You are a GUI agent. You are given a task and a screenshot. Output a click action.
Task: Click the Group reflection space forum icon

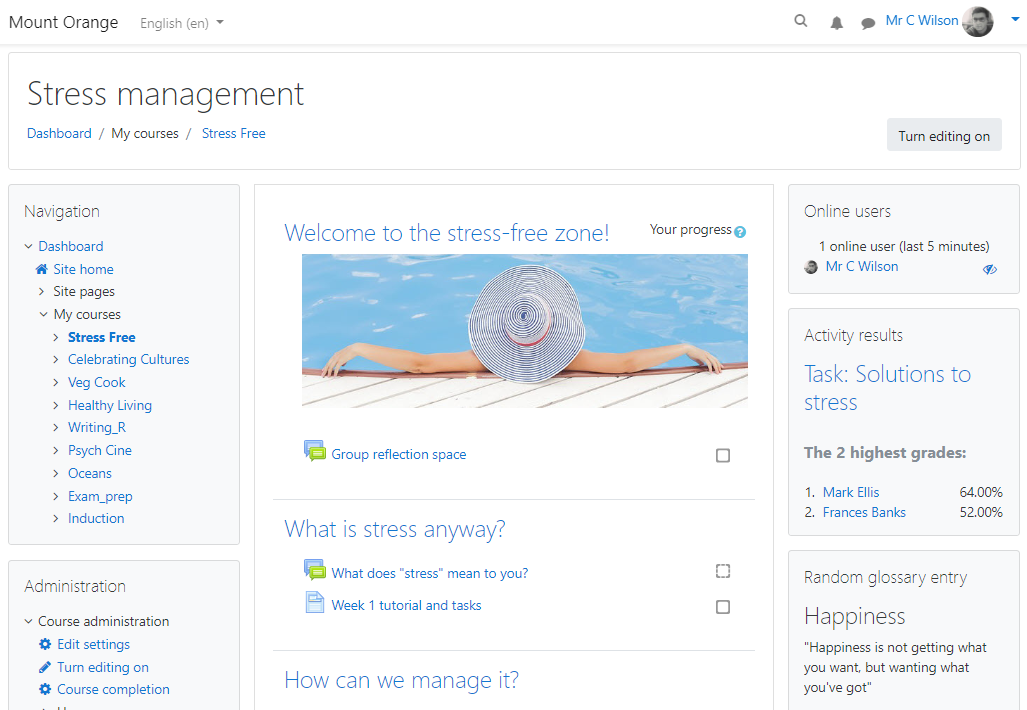314,451
